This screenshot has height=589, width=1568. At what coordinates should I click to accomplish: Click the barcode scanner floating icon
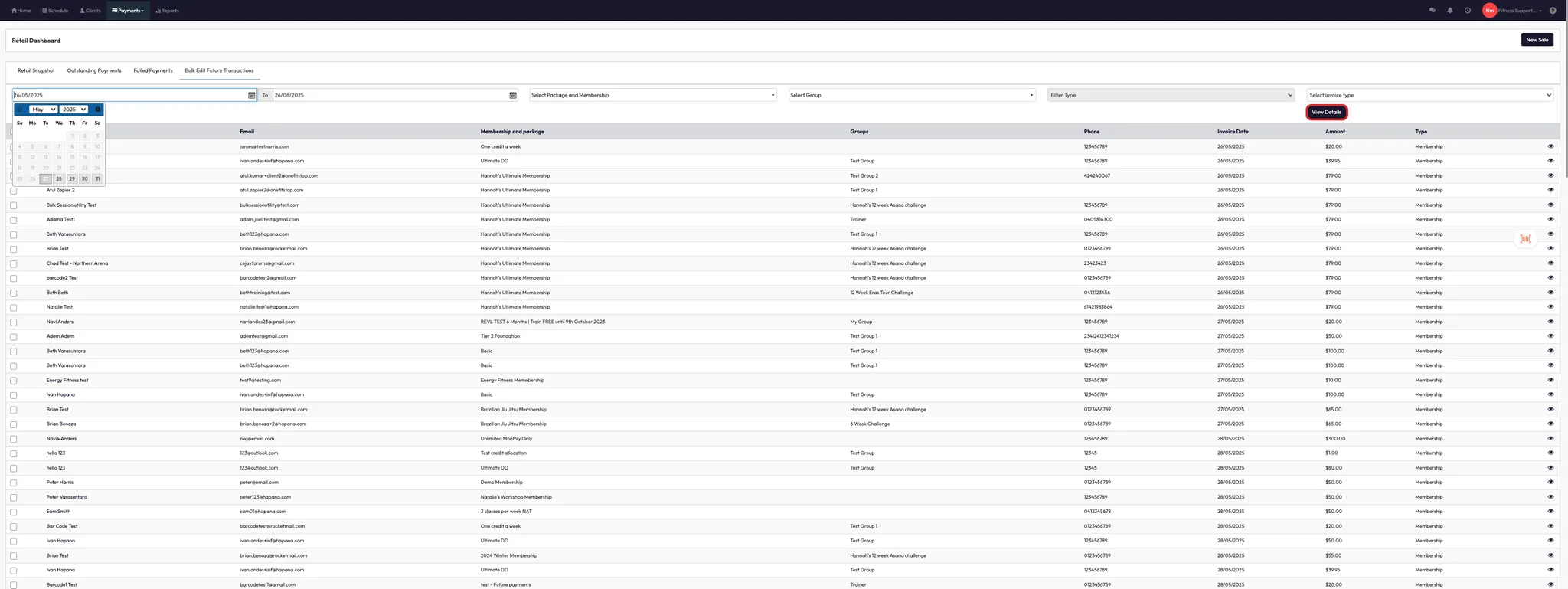[1525, 239]
